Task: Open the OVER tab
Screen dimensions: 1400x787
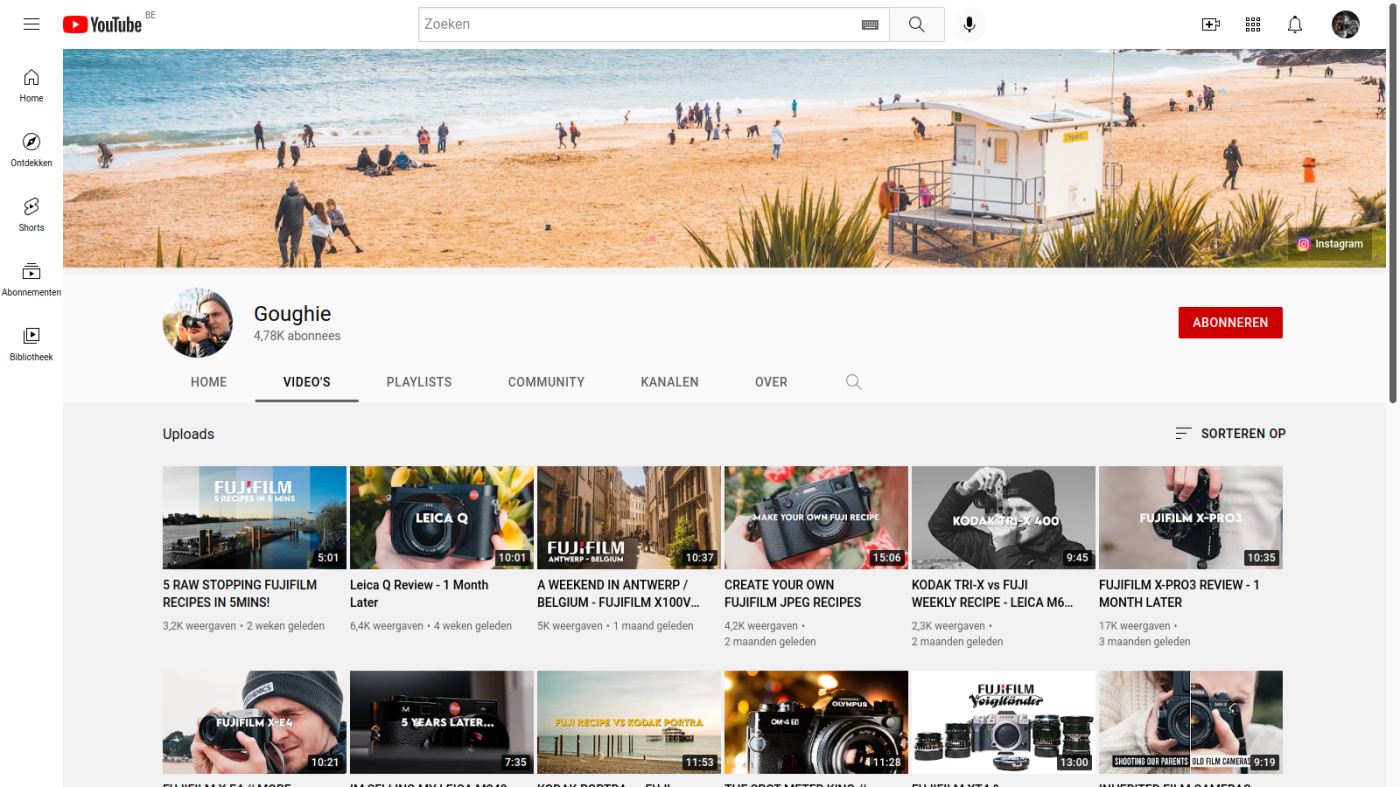Action: coord(771,382)
